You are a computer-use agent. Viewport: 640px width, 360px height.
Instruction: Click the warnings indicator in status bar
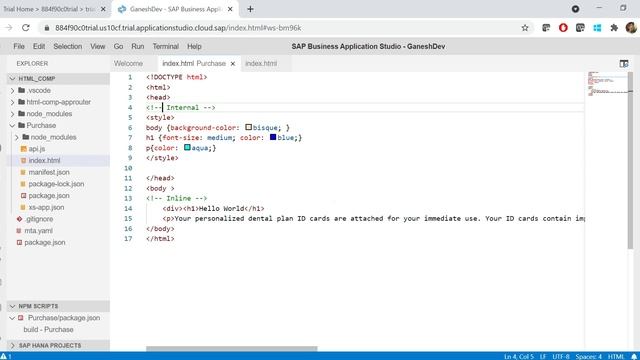pyautogui.click(x=6, y=356)
